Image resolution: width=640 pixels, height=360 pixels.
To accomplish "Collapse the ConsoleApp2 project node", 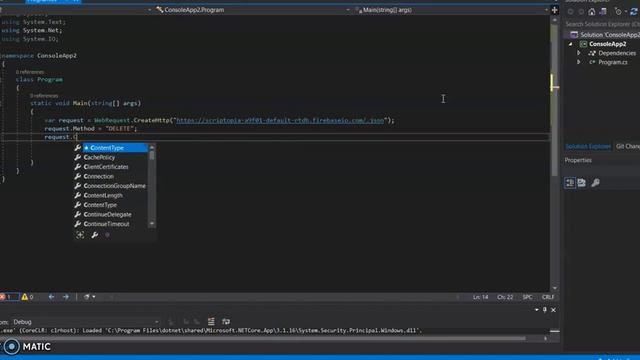I will (x=571, y=44).
